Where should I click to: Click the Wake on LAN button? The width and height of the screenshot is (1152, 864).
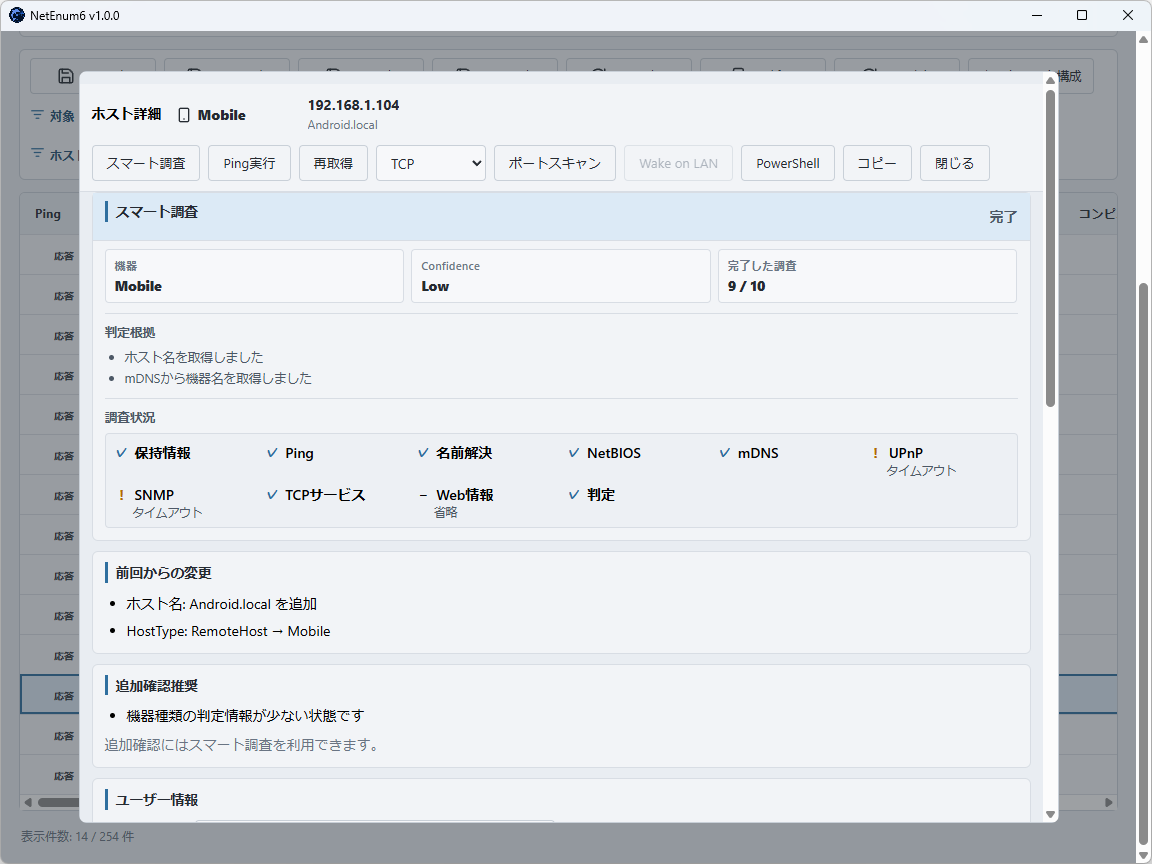click(678, 163)
